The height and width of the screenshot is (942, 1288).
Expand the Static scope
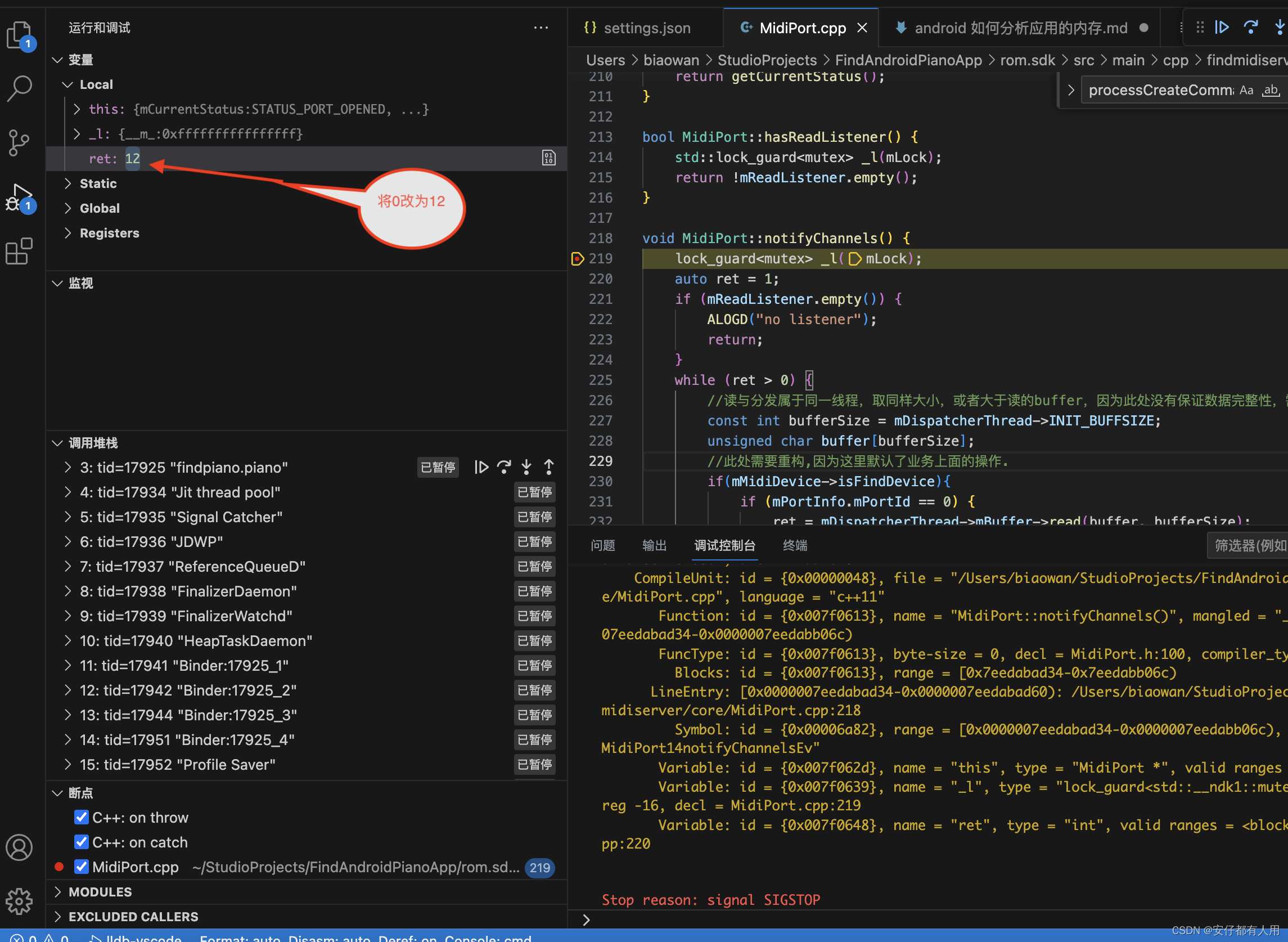(x=68, y=183)
